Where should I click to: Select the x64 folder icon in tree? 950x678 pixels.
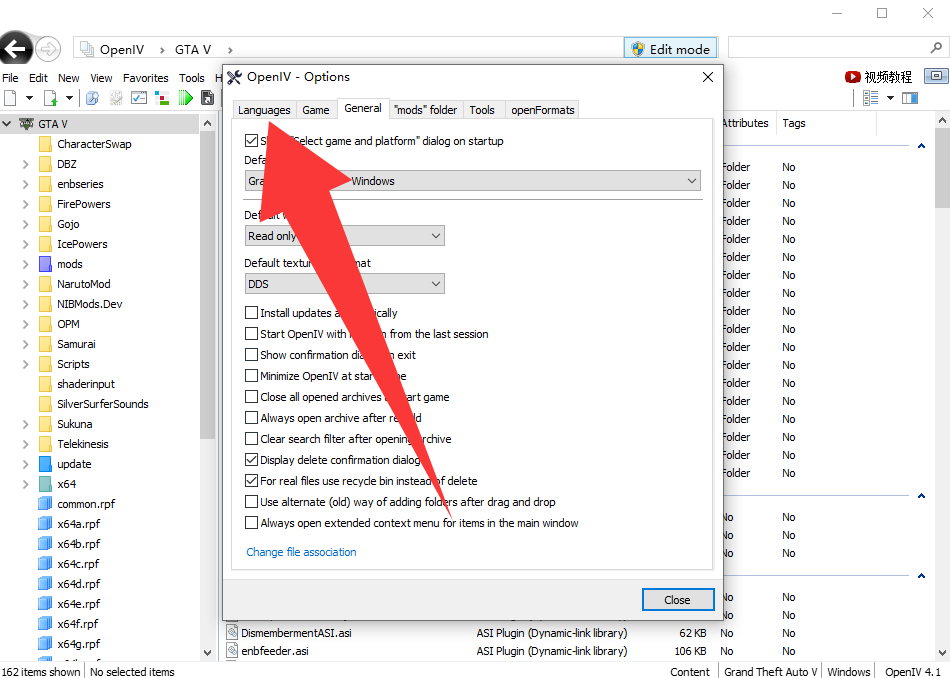[45, 484]
